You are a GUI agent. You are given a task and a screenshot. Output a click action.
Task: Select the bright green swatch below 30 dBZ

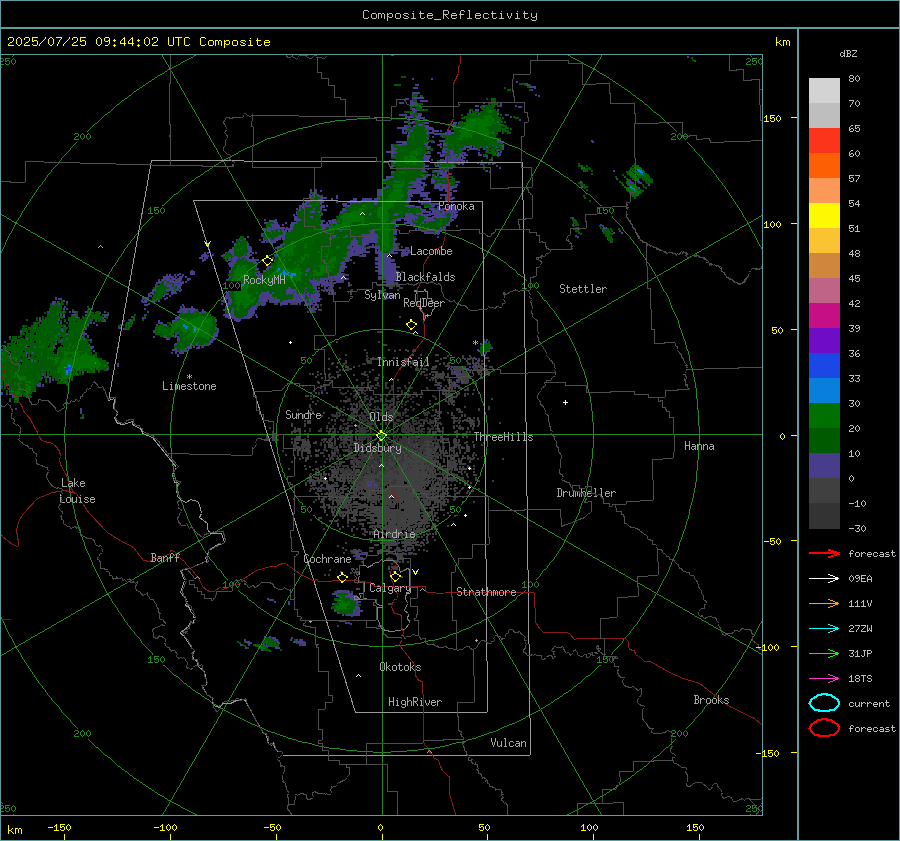click(x=824, y=416)
